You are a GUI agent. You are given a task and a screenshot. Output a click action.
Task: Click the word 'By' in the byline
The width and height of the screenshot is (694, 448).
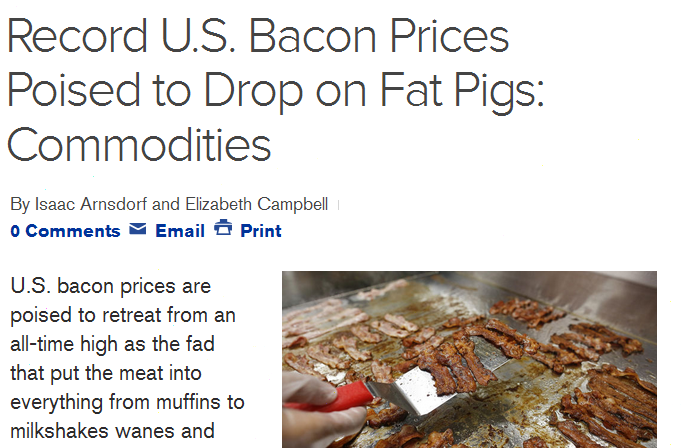coord(20,204)
